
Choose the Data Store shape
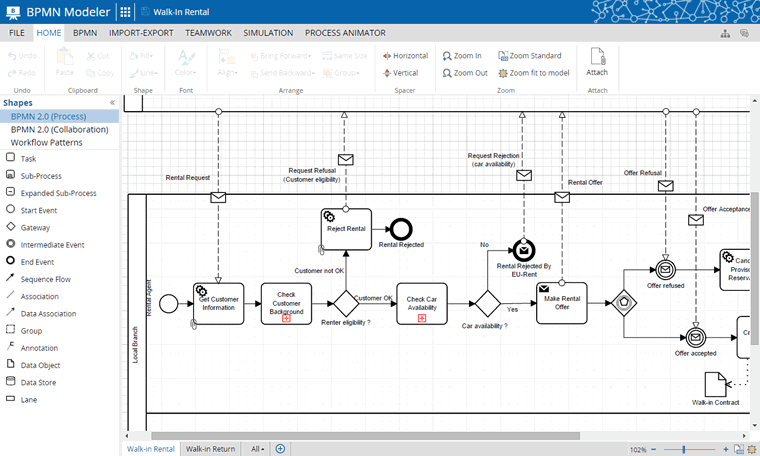(x=31, y=382)
